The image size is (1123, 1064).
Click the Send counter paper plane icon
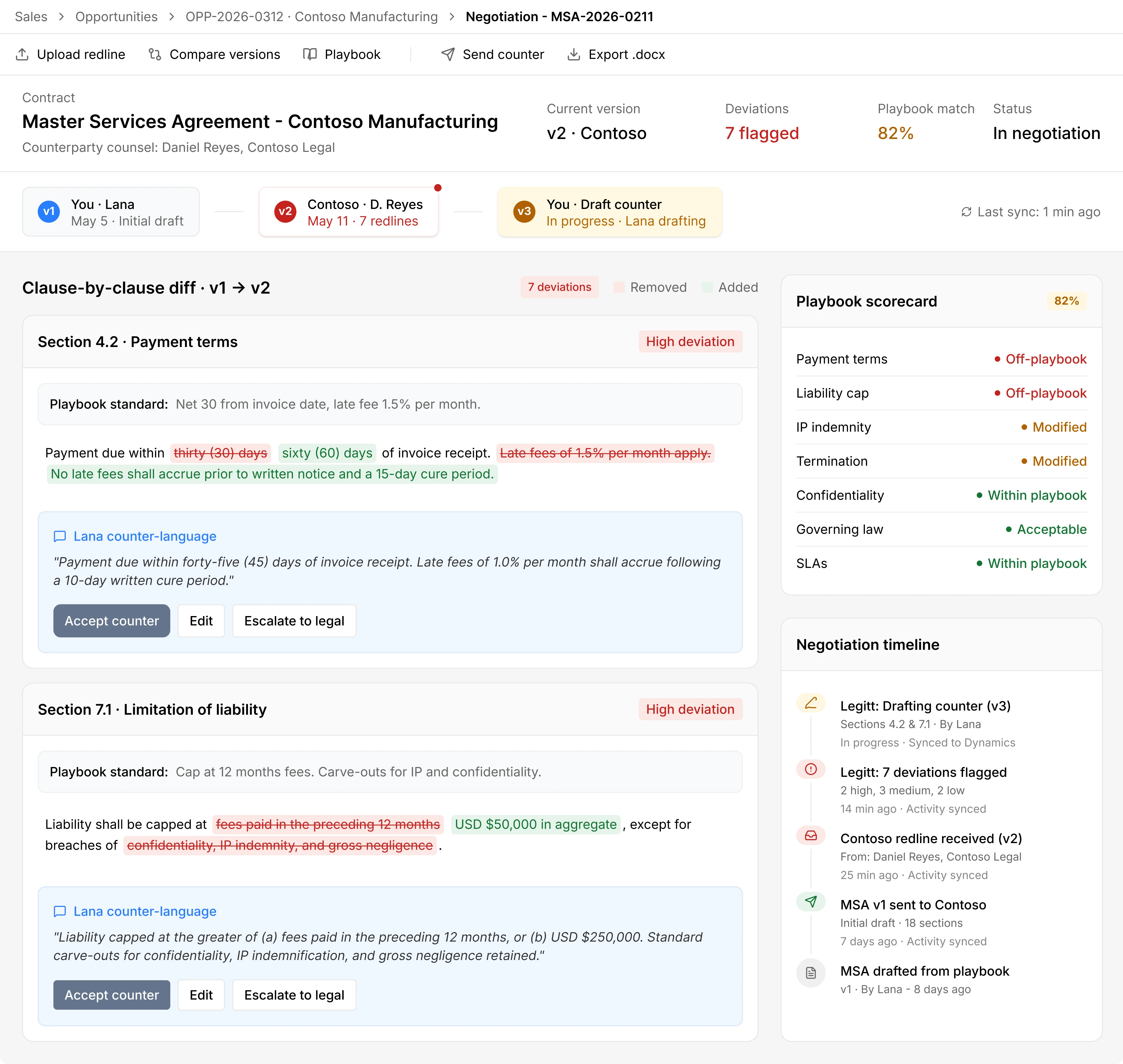click(448, 54)
